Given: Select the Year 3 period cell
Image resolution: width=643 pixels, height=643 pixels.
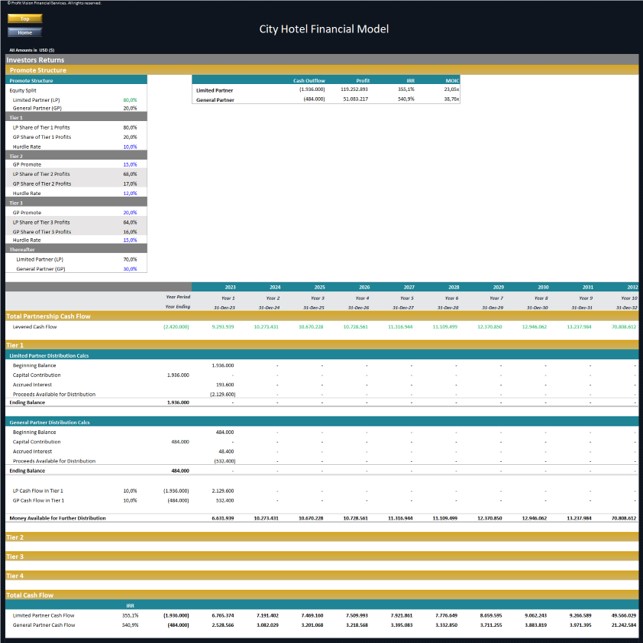Looking at the screenshot, I should pos(317,298).
